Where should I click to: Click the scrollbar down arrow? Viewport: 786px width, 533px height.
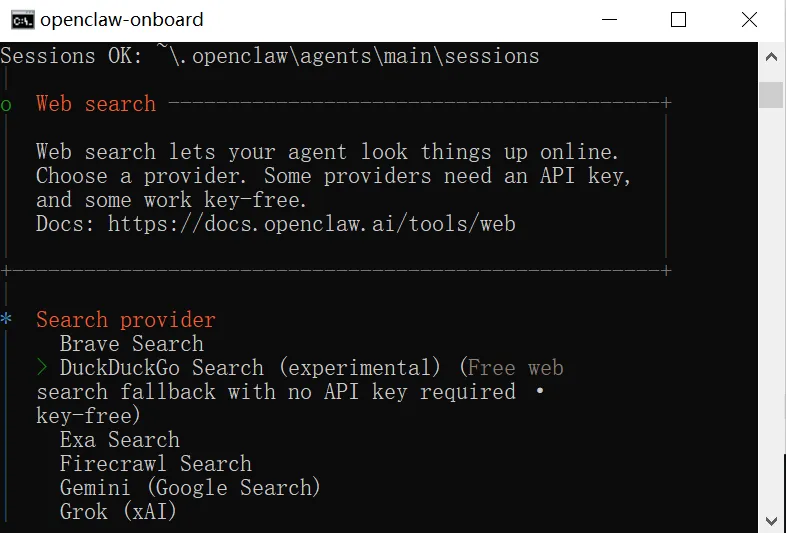pyautogui.click(x=771, y=519)
